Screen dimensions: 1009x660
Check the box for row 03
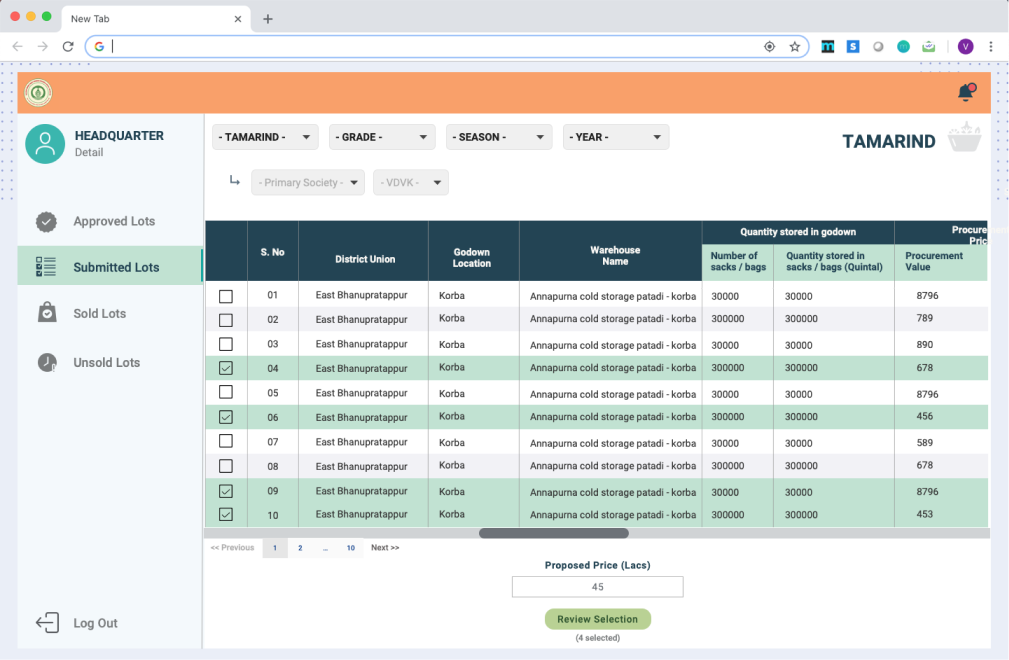(x=226, y=344)
